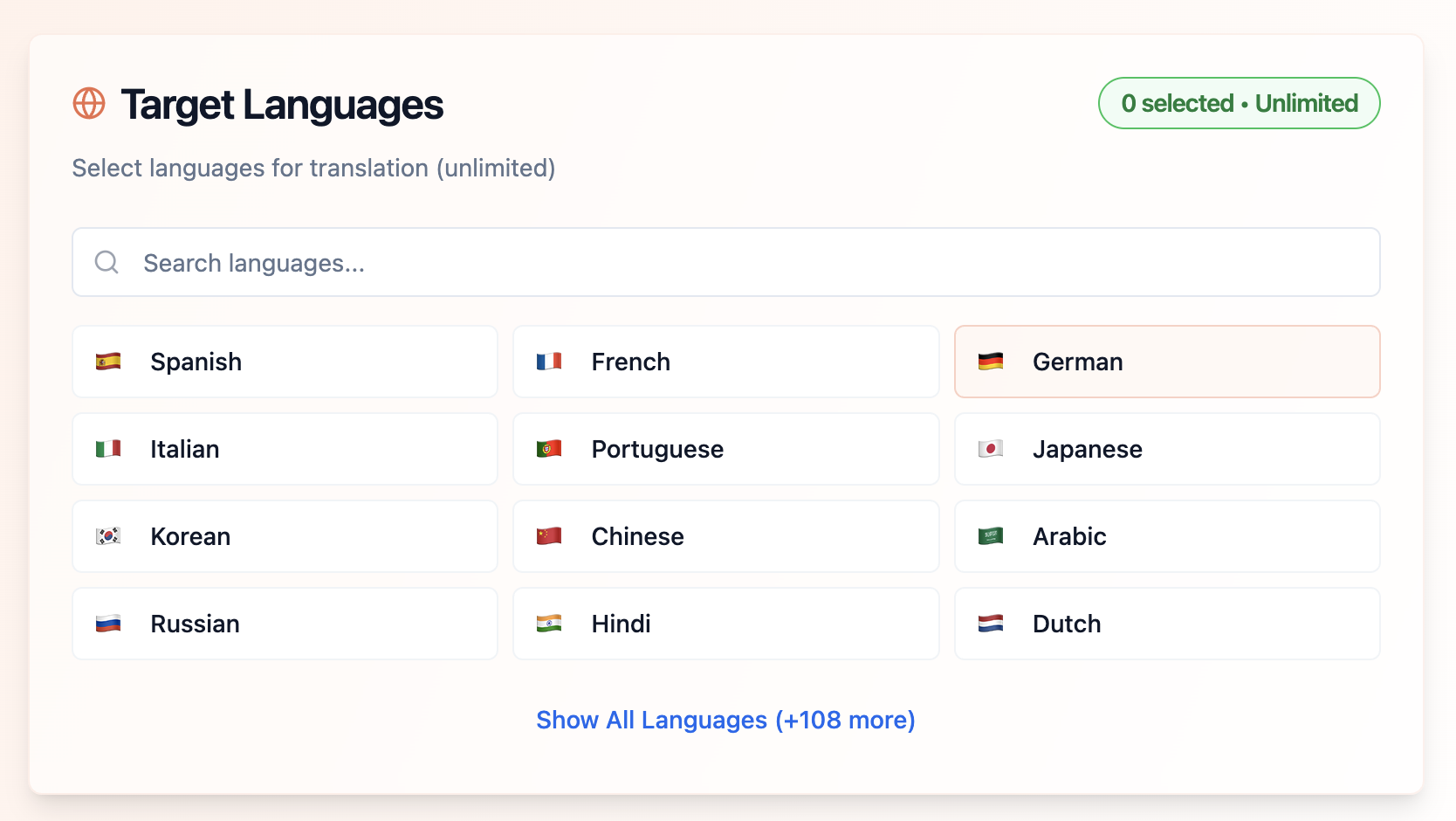Pick Japanese from the language grid
Viewport: 1456px width, 821px height.
(1167, 449)
